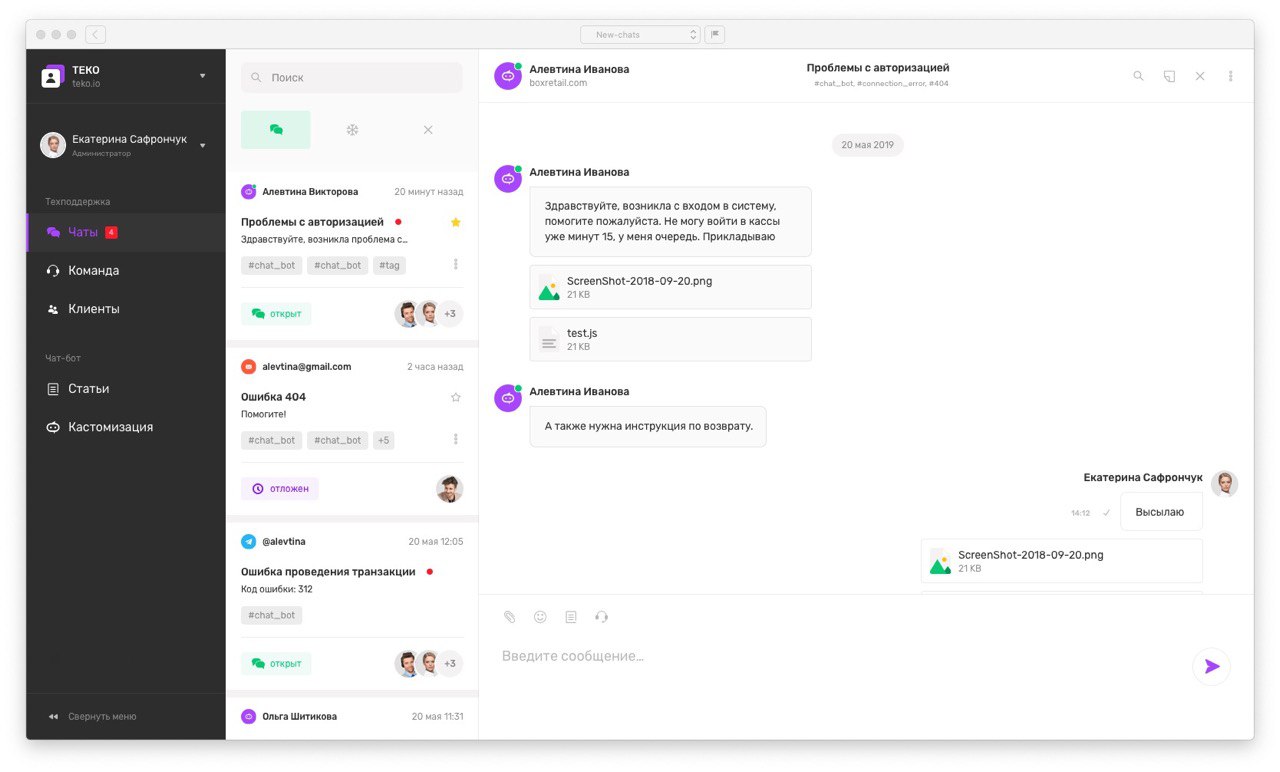Click the chat title Проблемы с авторизацией in header
1280x772 pixels.
[x=878, y=68]
